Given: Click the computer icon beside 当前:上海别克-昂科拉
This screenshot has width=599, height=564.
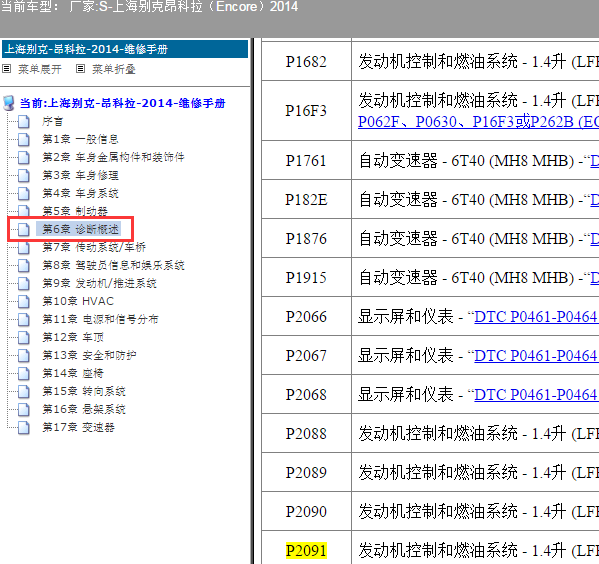Looking at the screenshot, I should click(9, 103).
